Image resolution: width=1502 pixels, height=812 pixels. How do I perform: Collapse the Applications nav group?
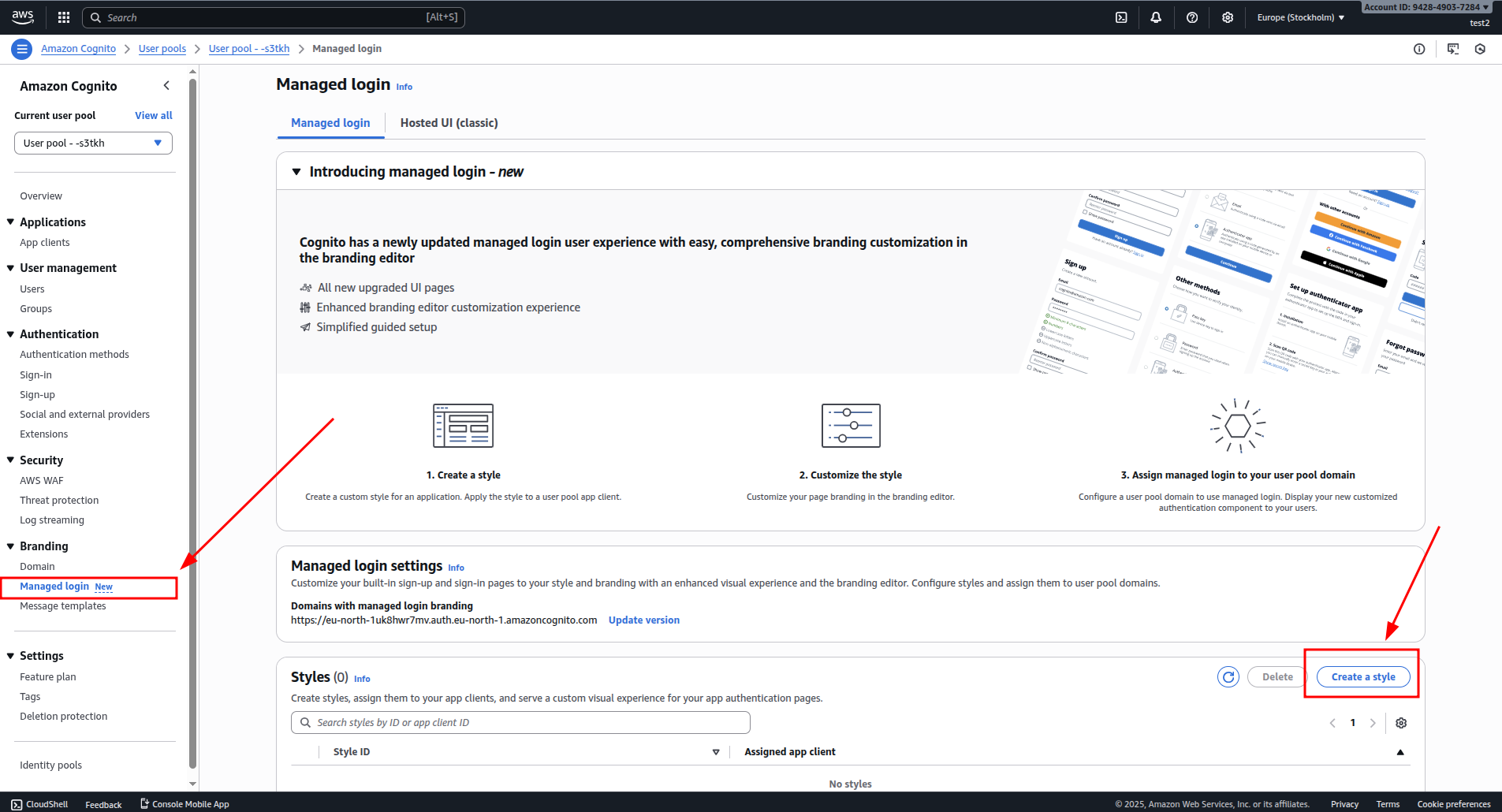coord(10,222)
